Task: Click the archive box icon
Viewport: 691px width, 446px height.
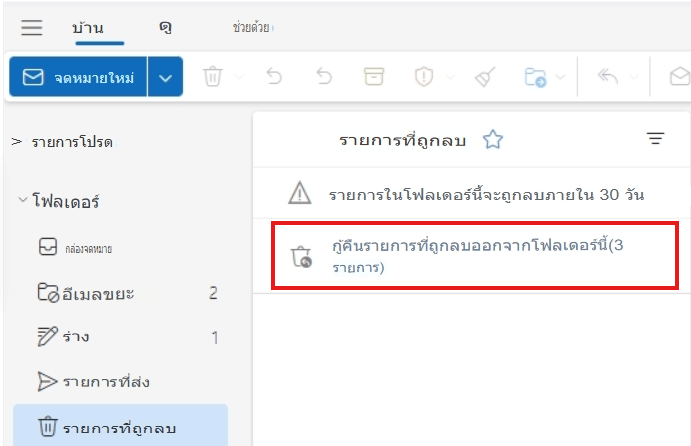Action: [x=374, y=77]
